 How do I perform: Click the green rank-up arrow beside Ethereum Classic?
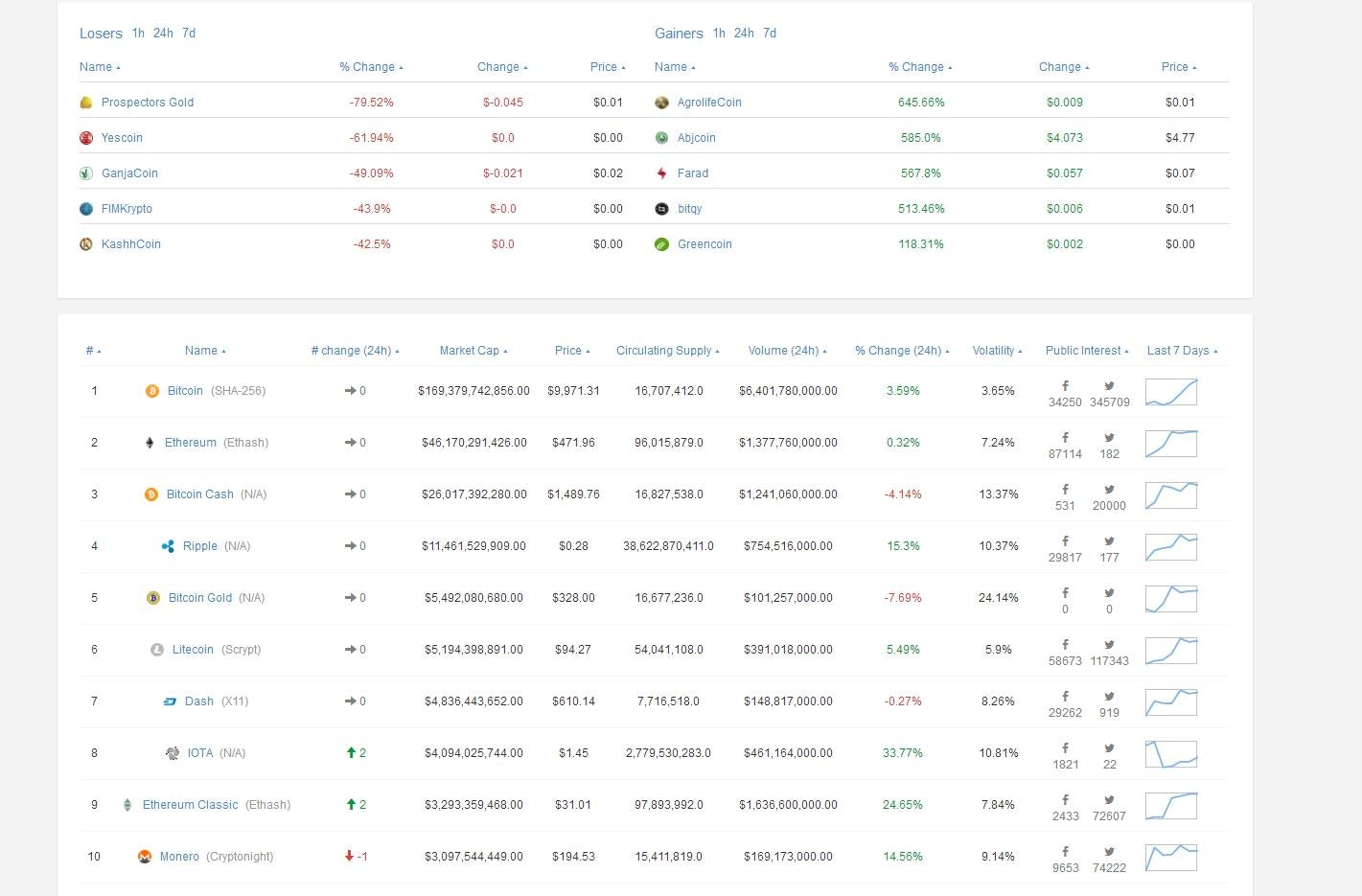click(350, 805)
